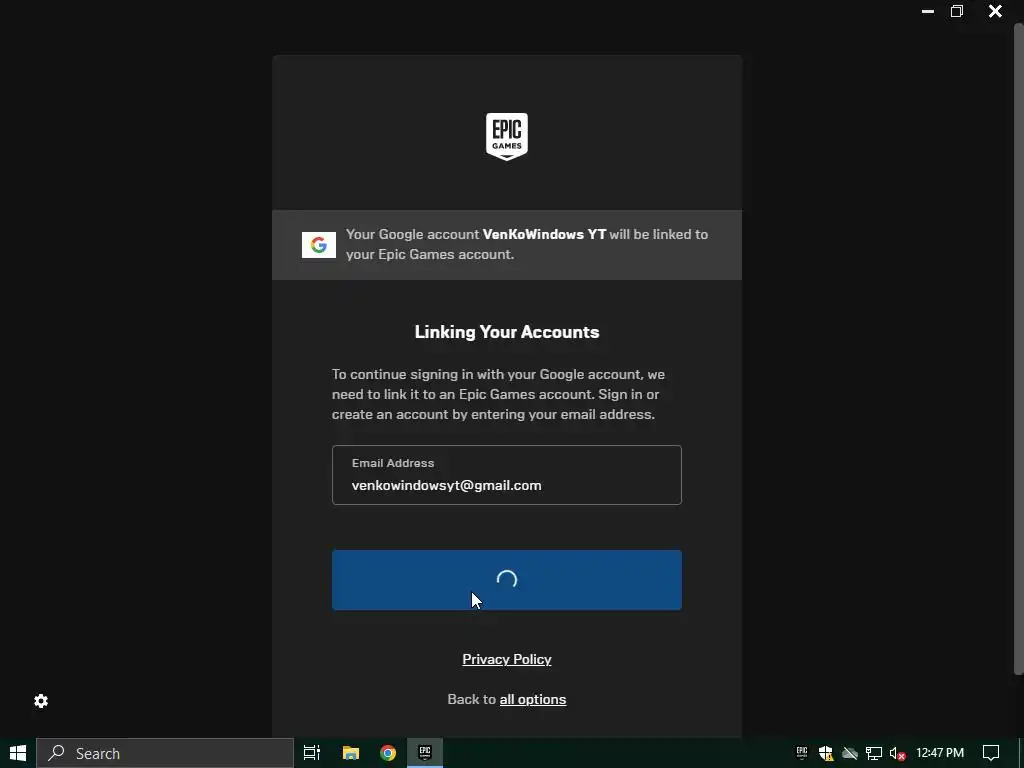Click the taskbar Search box
This screenshot has height=768, width=1024.
pyautogui.click(x=165, y=753)
